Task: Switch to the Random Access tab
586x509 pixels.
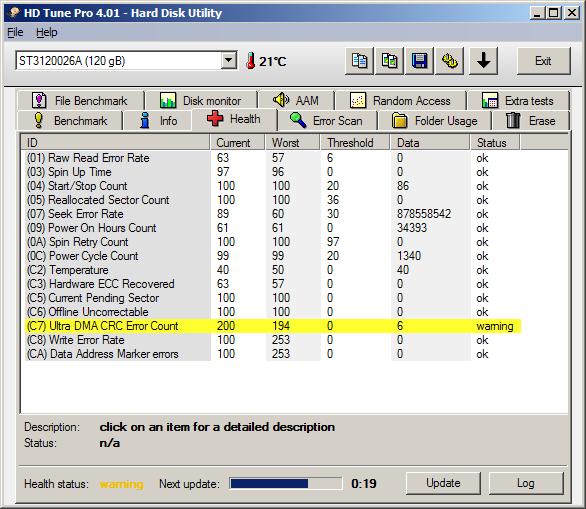Action: coord(401,101)
